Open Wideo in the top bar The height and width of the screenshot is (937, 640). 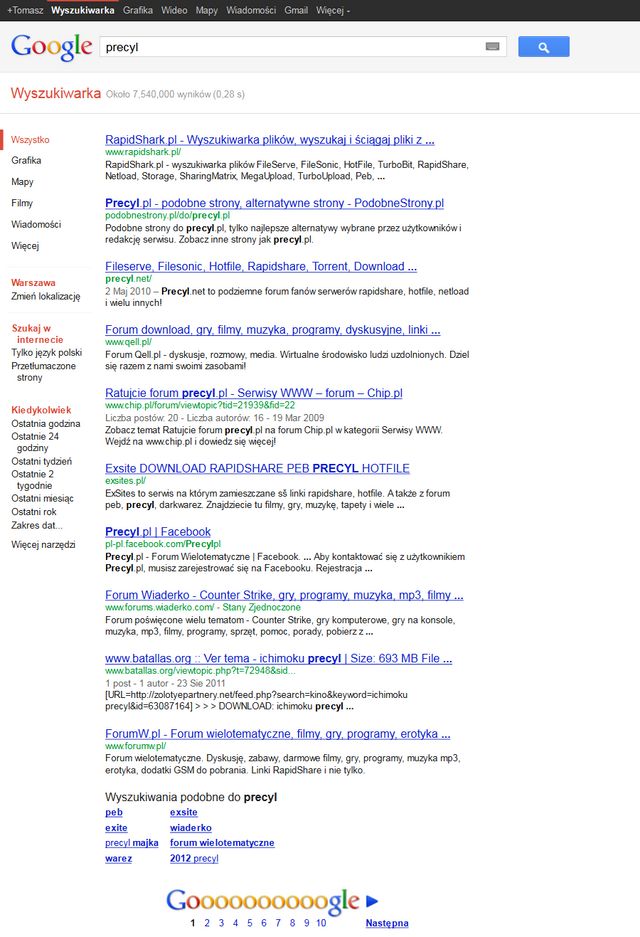174,10
